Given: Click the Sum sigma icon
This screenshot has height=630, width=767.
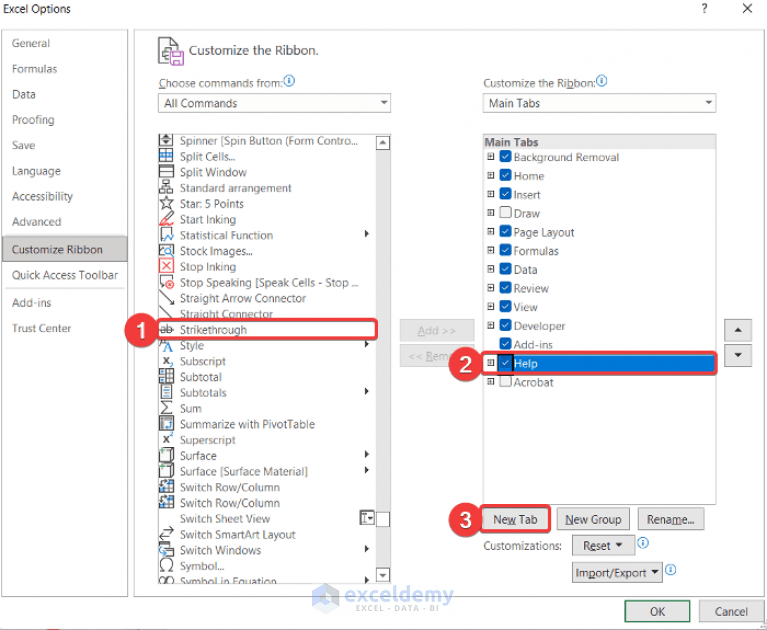Looking at the screenshot, I should click(x=166, y=408).
